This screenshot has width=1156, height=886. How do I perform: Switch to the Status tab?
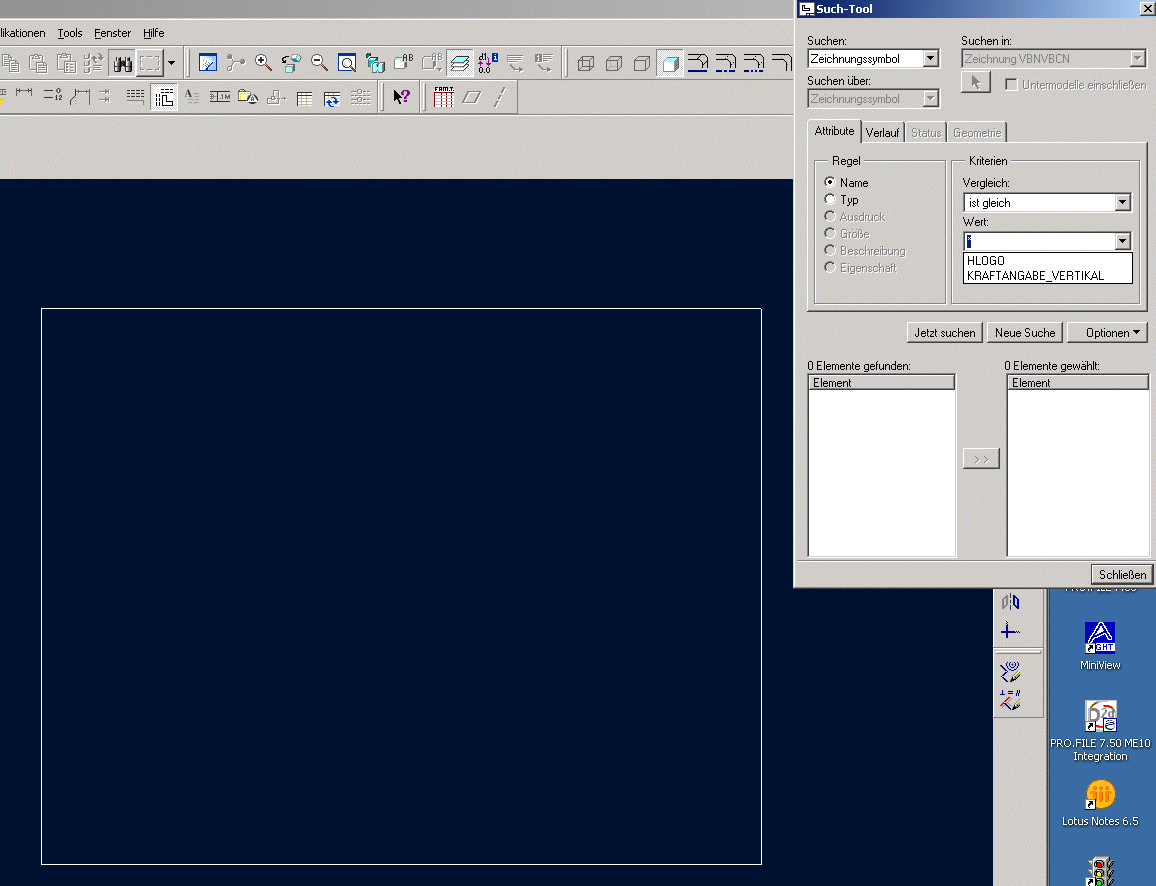point(926,133)
